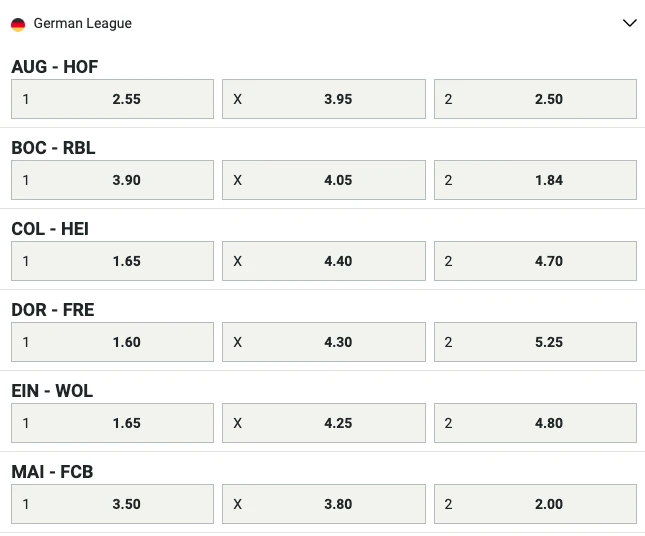The width and height of the screenshot is (645, 536).
Task: Pick HOF away win at 2.50
Action: (535, 99)
